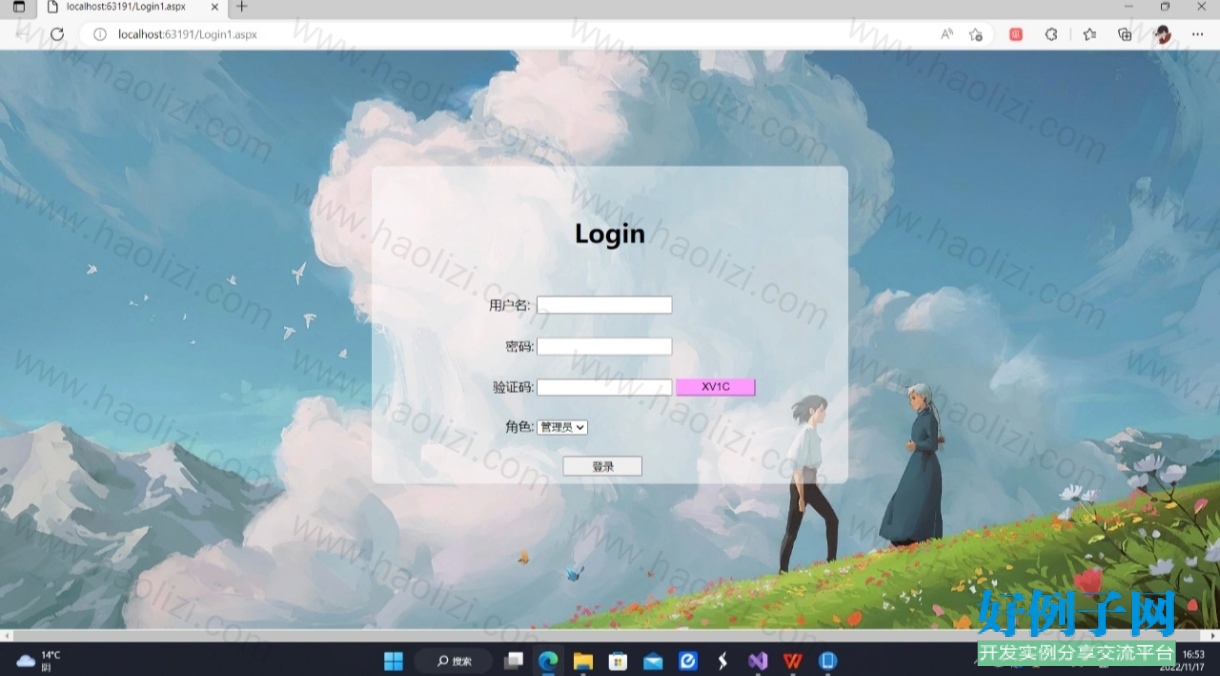1220x676 pixels.
Task: Click the scrollbar left arrow
Action: coord(6,635)
